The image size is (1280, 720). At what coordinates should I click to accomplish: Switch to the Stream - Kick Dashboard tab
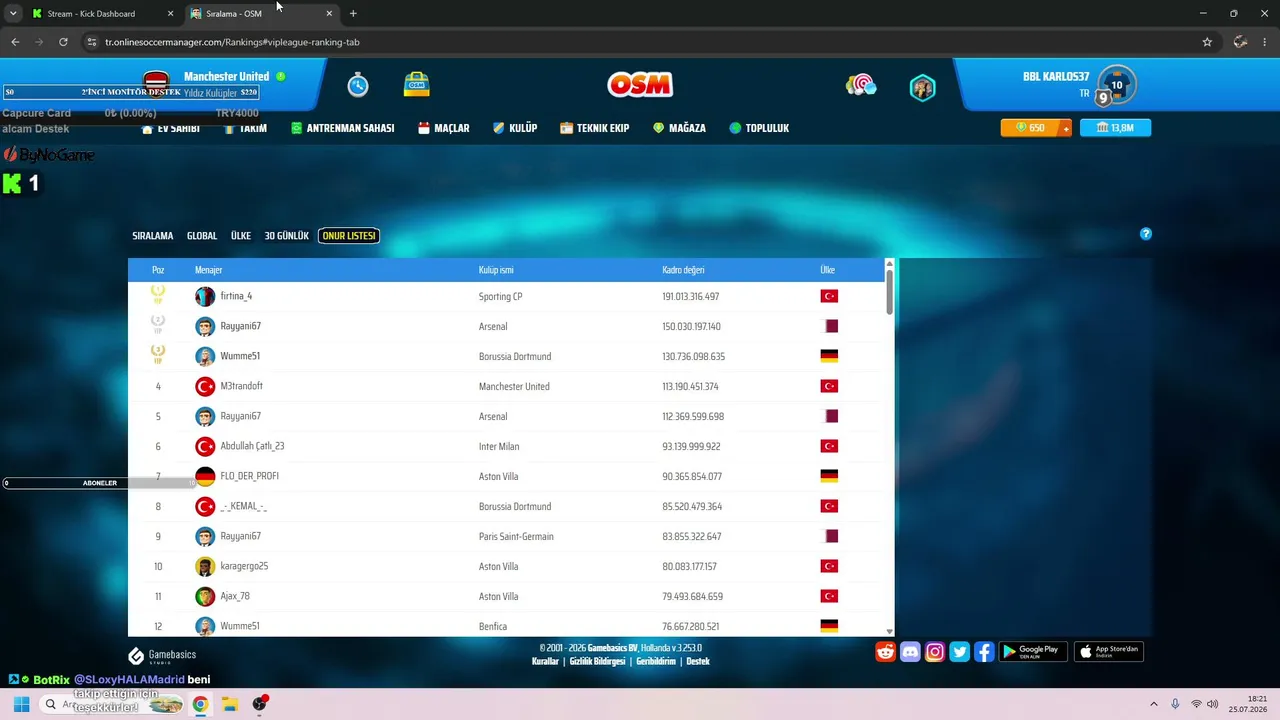tap(100, 14)
